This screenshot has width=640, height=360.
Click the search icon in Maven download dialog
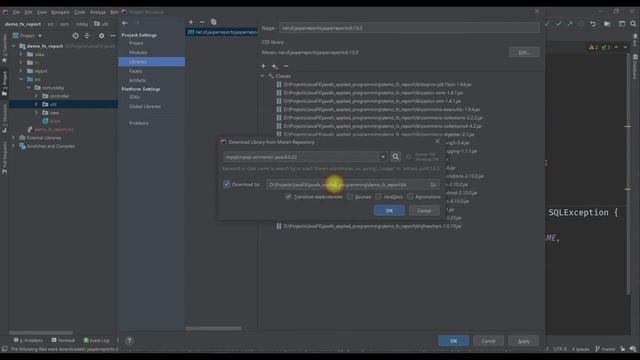(x=395, y=157)
